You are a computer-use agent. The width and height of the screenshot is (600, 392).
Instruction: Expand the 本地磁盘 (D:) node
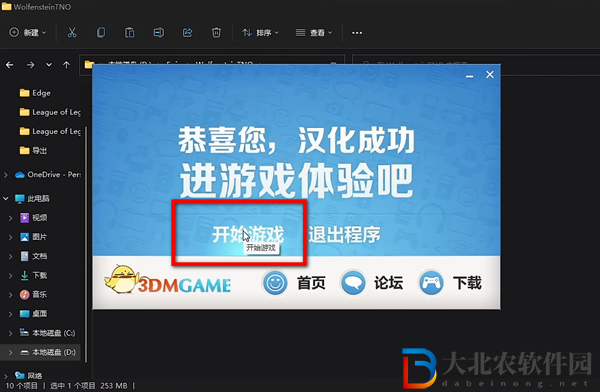click(10, 352)
